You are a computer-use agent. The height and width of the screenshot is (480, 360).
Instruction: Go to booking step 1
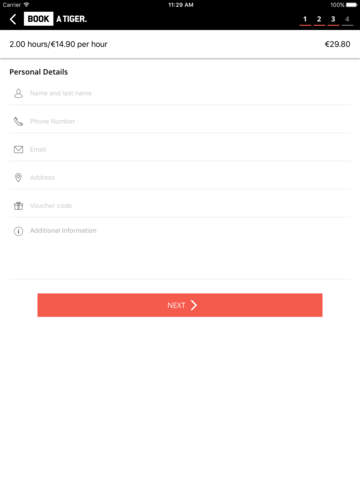(305, 19)
